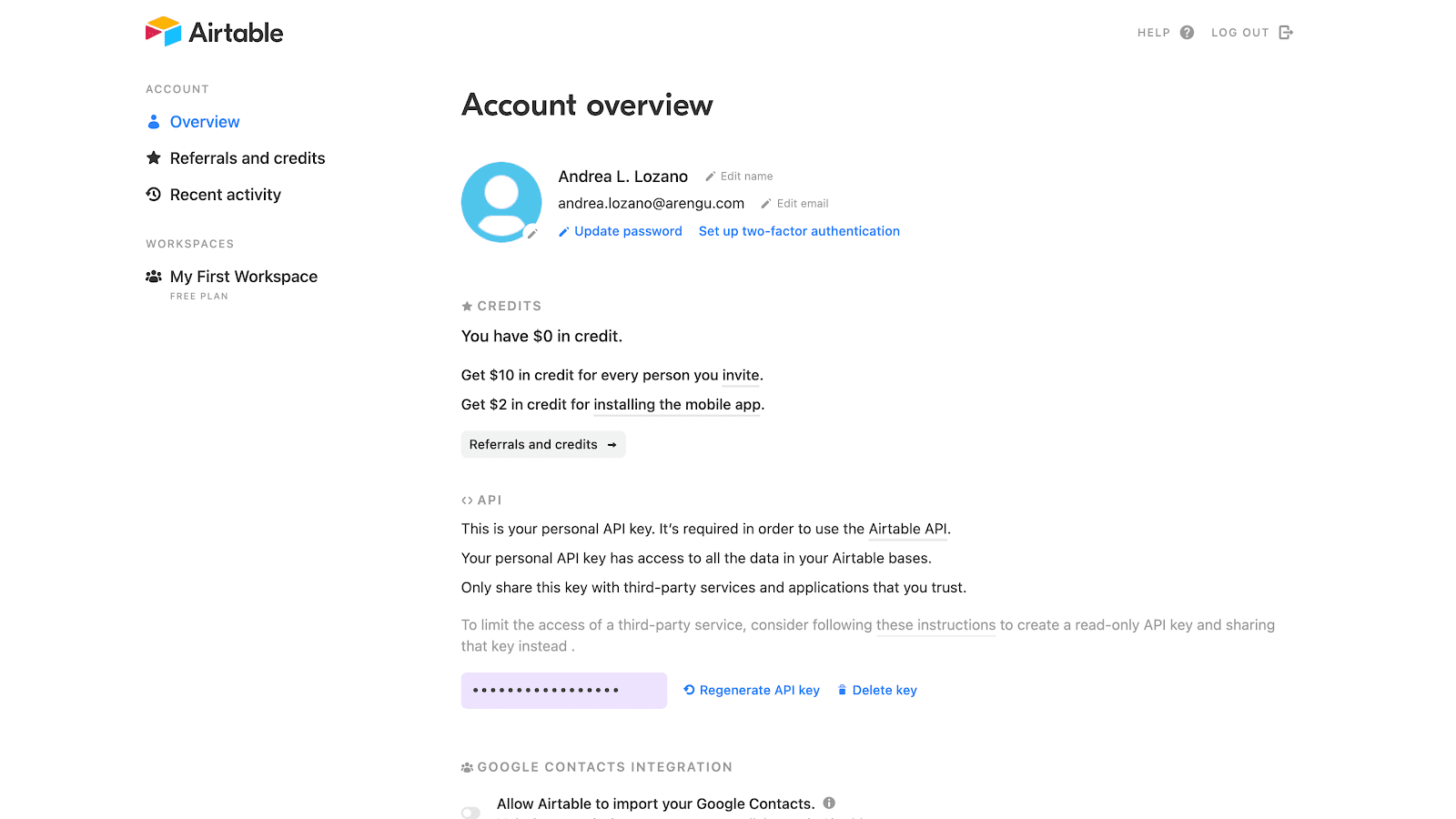The image size is (1456, 819).
Task: Open Overview in the account sidebar
Action: pos(205,122)
